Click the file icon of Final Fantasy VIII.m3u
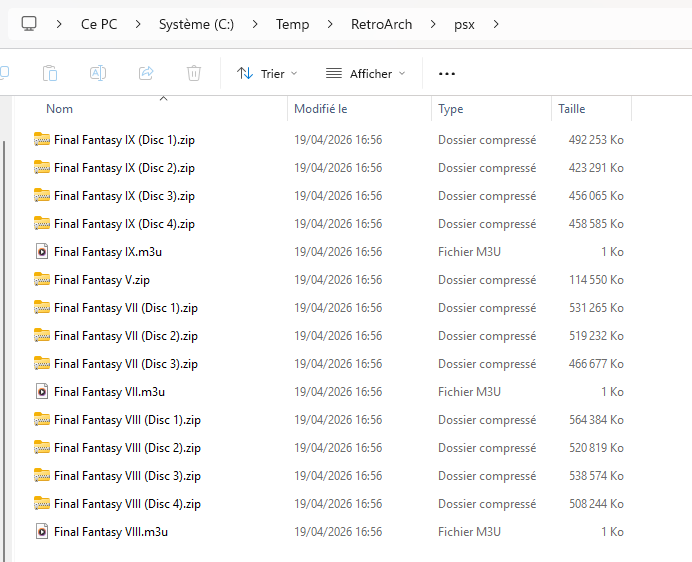Screen dimensions: 692x562 [41, 532]
